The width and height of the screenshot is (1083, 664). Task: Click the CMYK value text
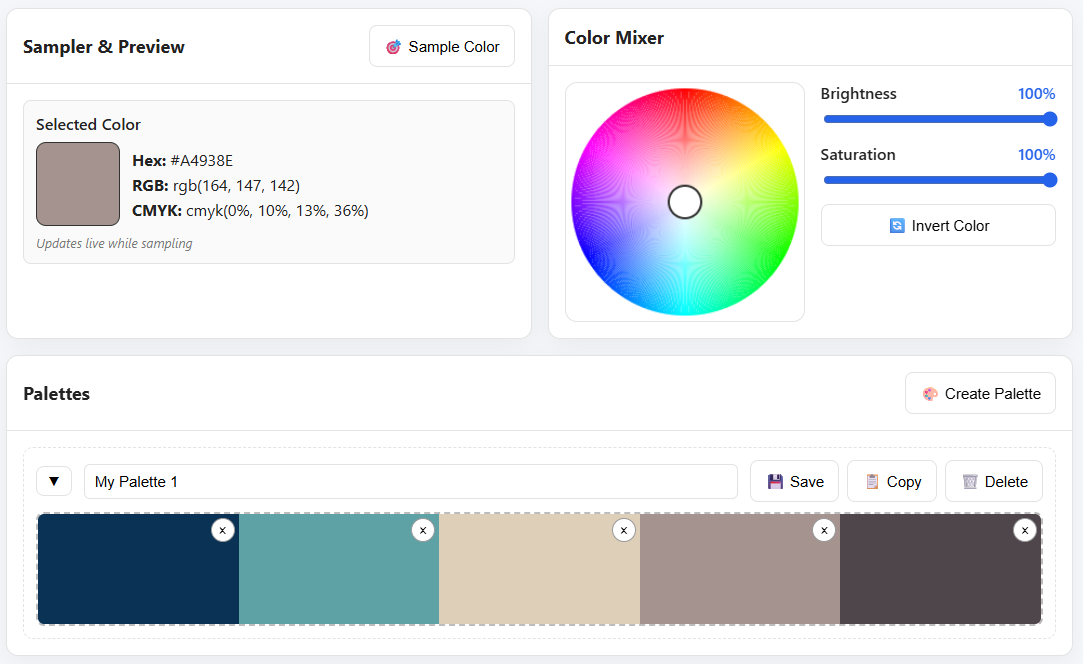pyautogui.click(x=277, y=210)
